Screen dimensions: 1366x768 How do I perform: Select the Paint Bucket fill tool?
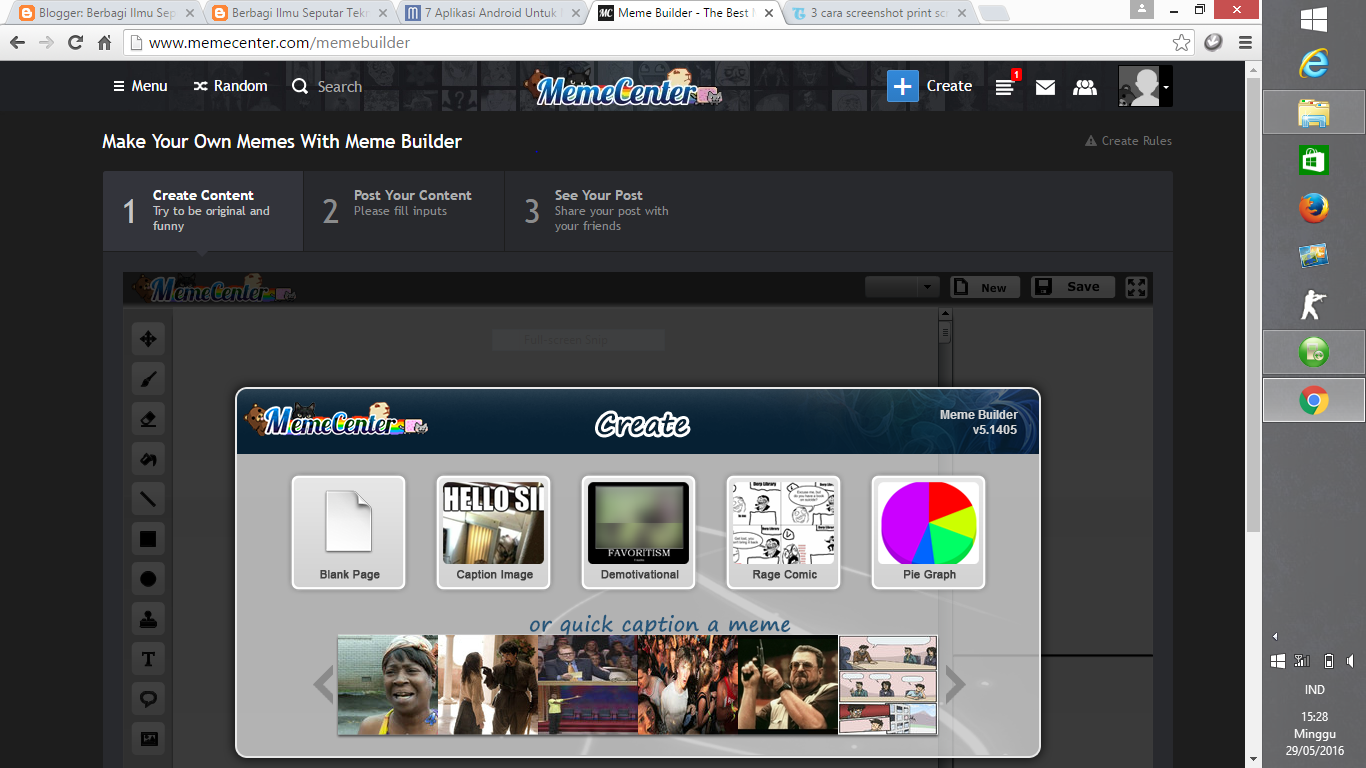point(148,459)
